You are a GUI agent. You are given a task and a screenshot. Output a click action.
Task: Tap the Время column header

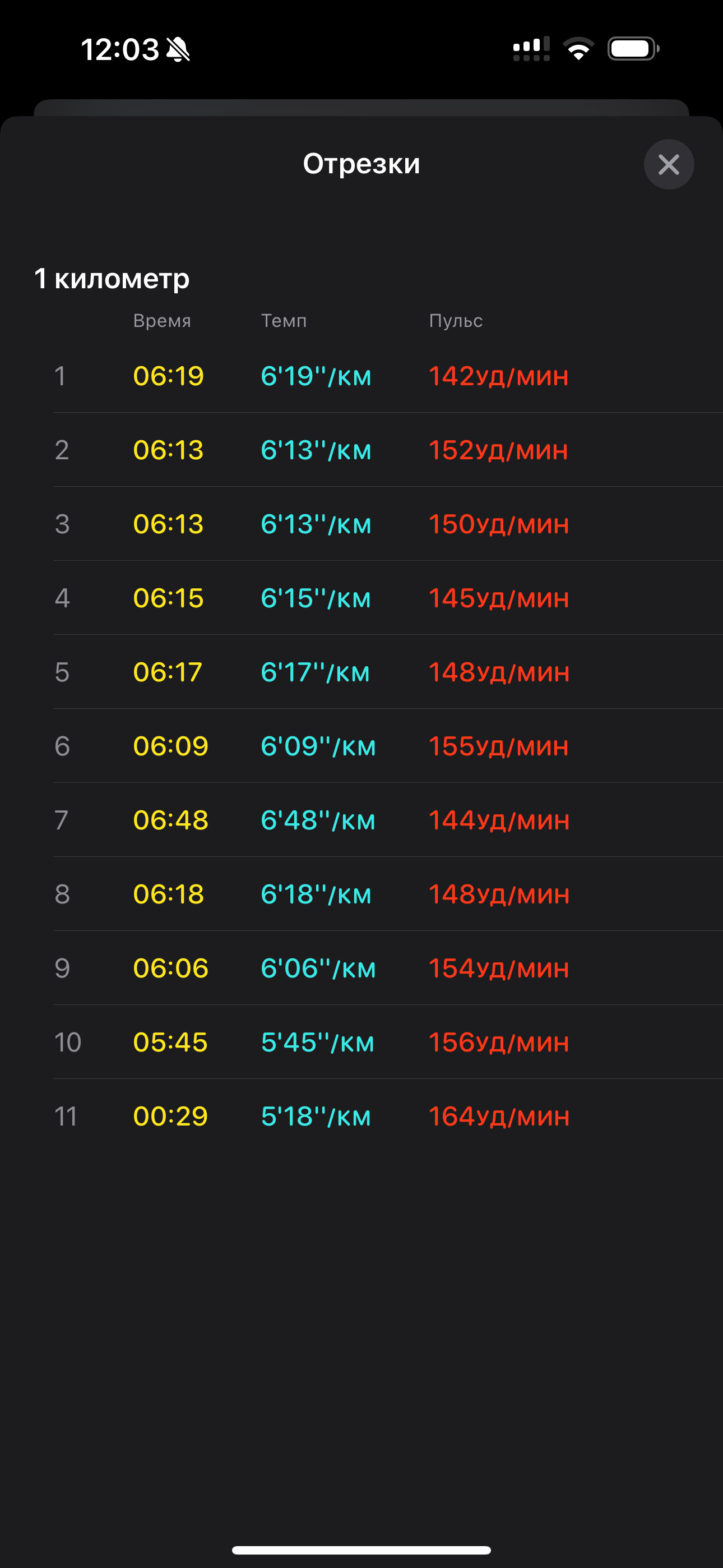click(162, 321)
